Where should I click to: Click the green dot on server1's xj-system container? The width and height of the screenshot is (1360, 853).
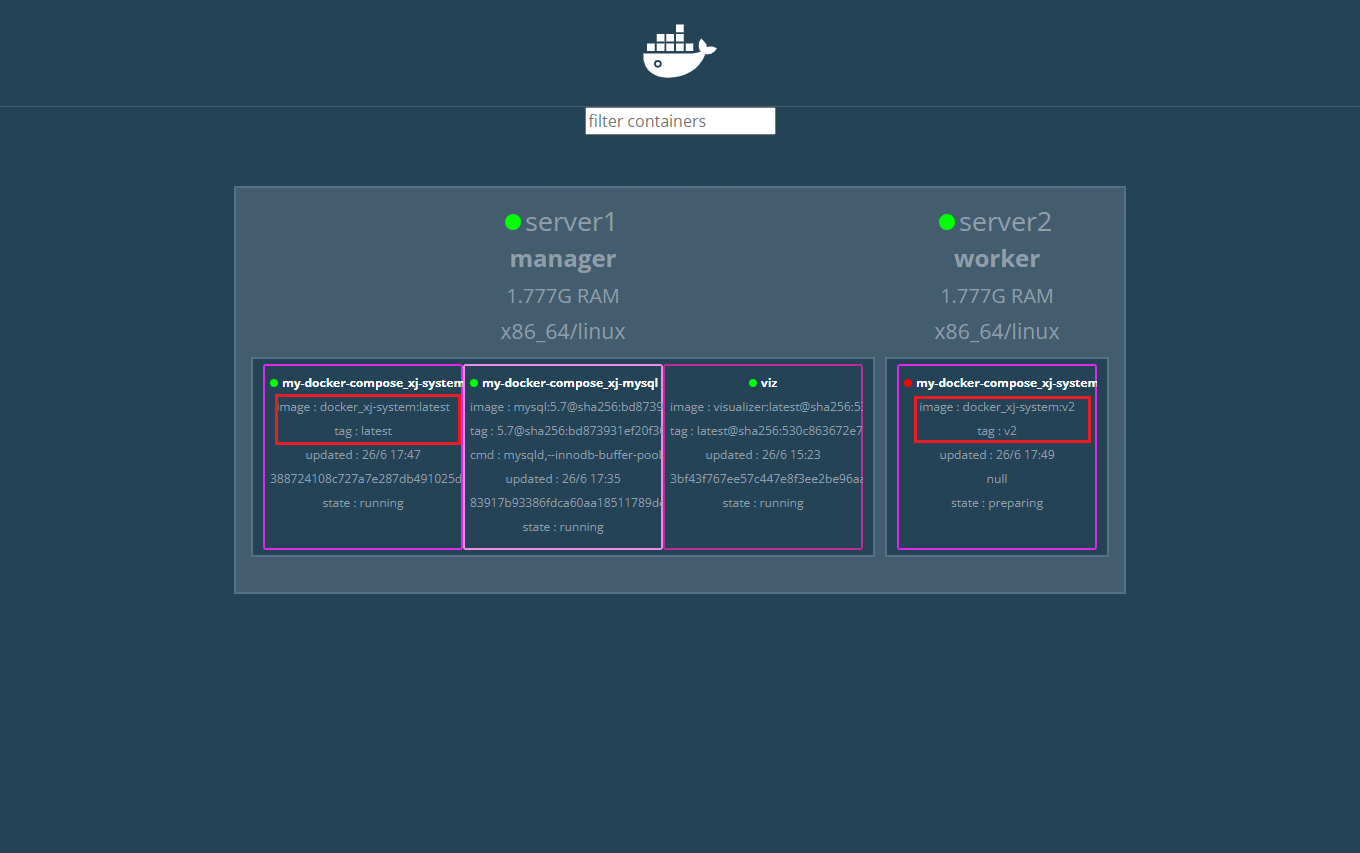(274, 383)
